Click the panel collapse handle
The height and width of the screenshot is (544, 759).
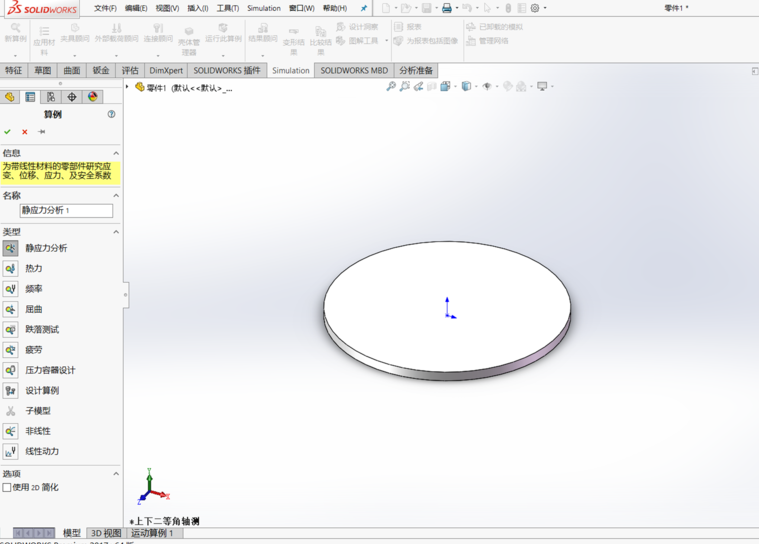point(126,295)
